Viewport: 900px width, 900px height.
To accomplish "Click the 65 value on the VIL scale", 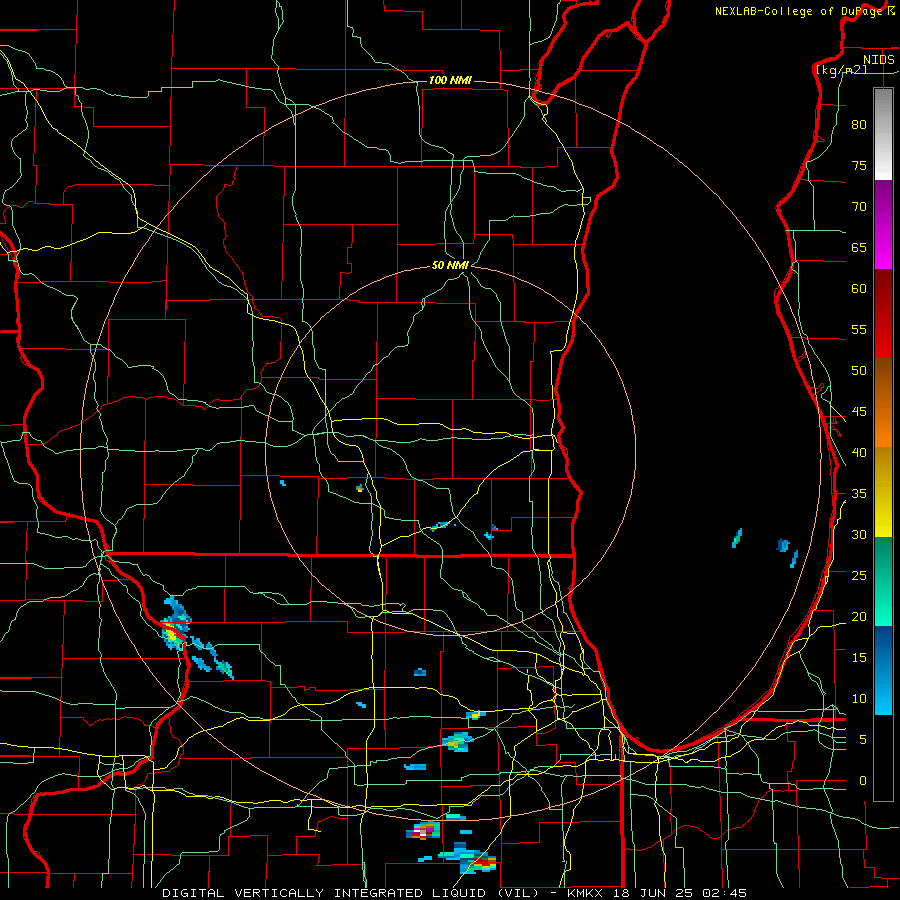I will pyautogui.click(x=859, y=247).
